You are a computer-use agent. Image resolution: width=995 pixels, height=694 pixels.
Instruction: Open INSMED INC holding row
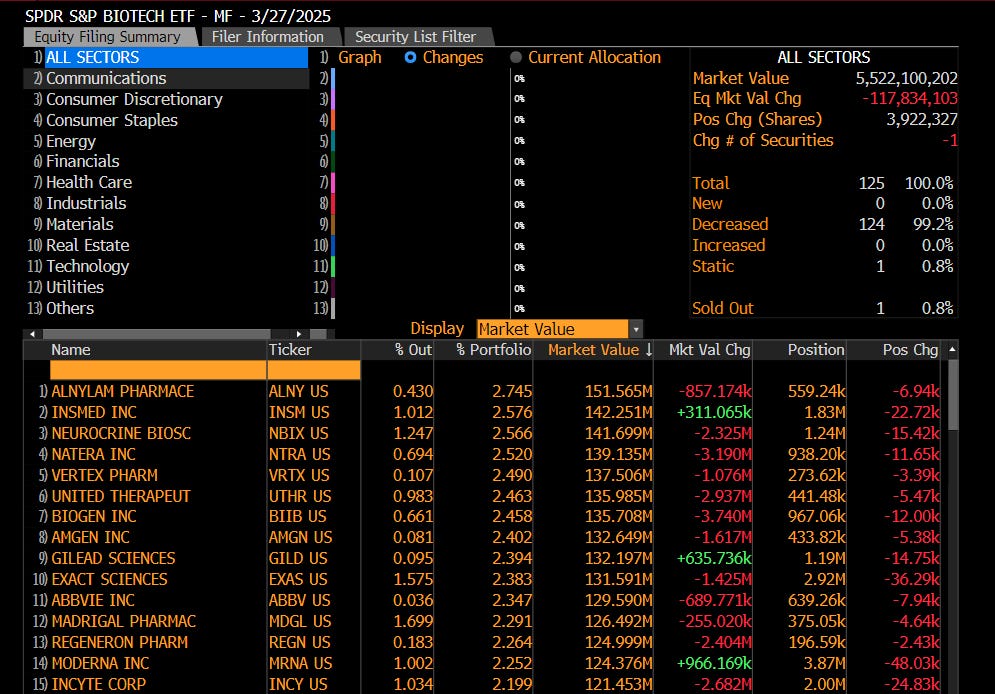tap(482, 412)
